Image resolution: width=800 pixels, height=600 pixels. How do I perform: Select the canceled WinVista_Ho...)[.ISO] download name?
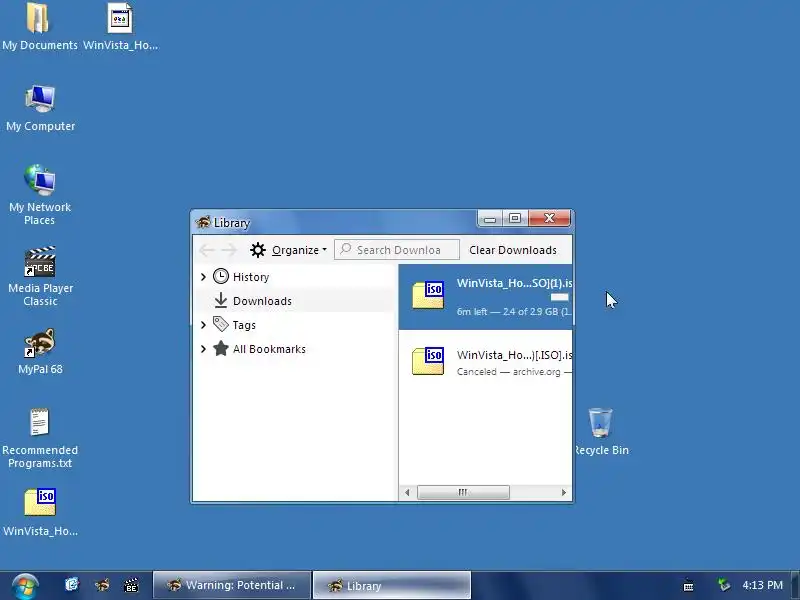pyautogui.click(x=514, y=355)
